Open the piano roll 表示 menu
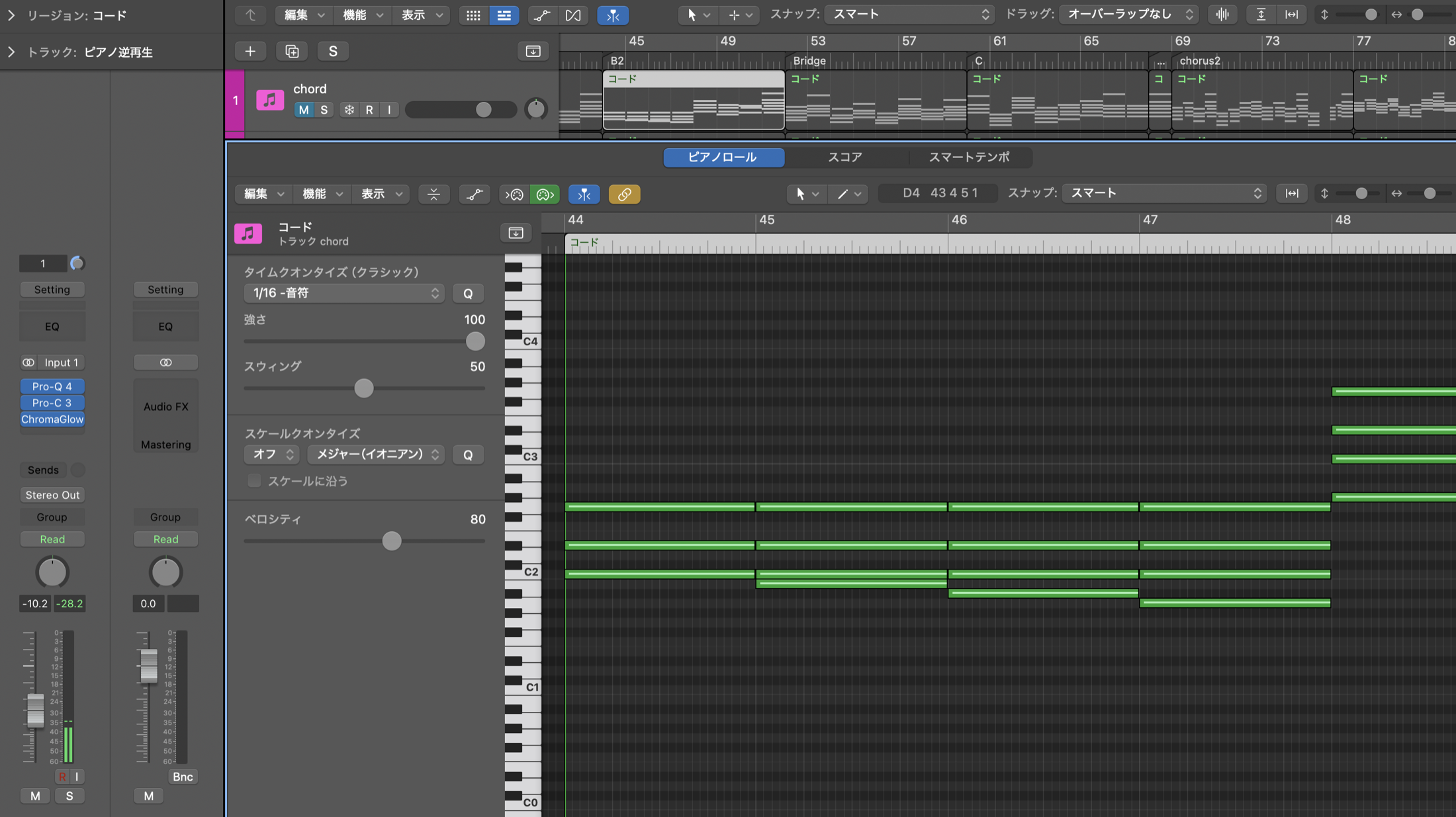The image size is (1456, 817). tap(381, 194)
